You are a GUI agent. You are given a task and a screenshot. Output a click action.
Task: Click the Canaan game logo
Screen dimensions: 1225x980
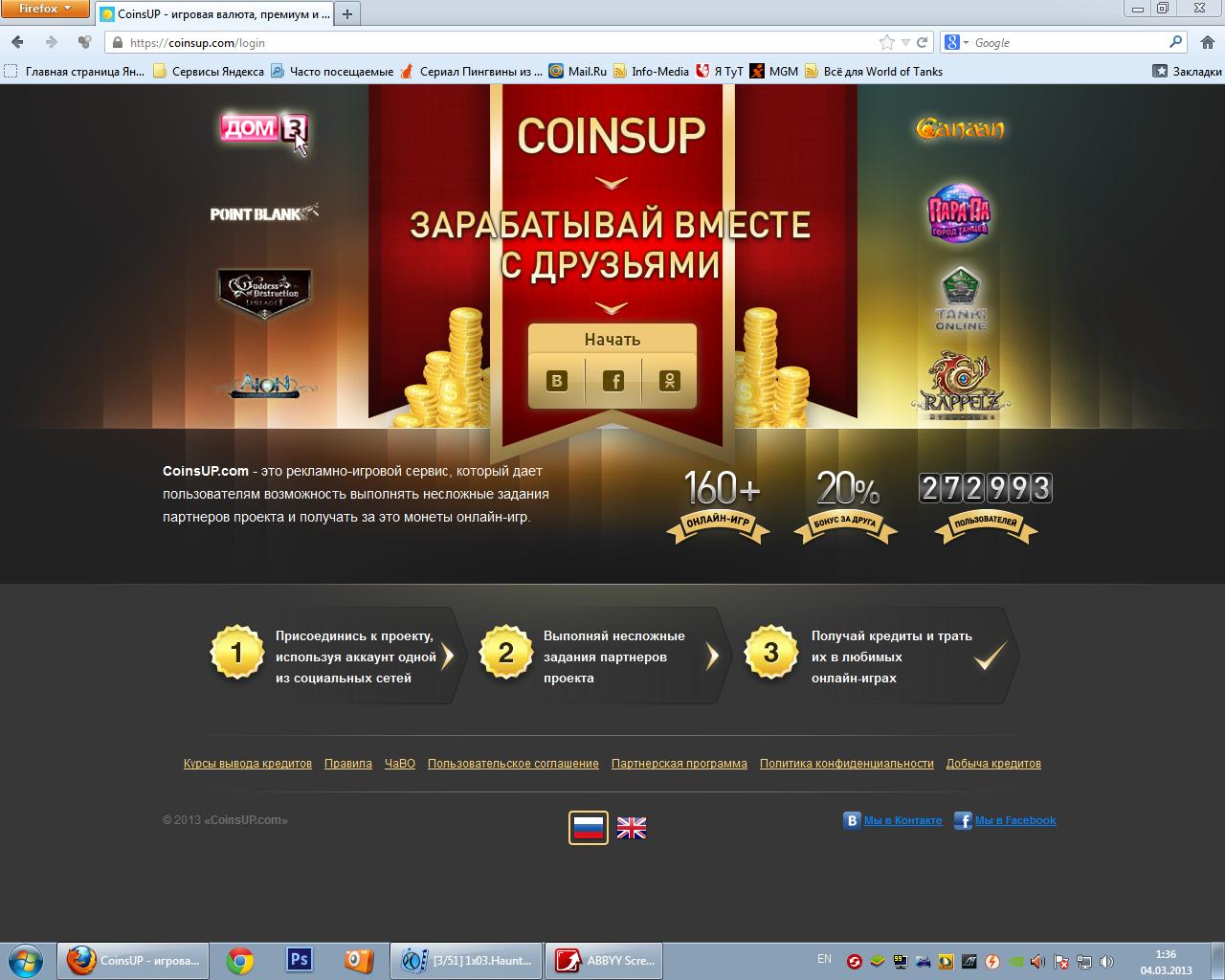960,128
